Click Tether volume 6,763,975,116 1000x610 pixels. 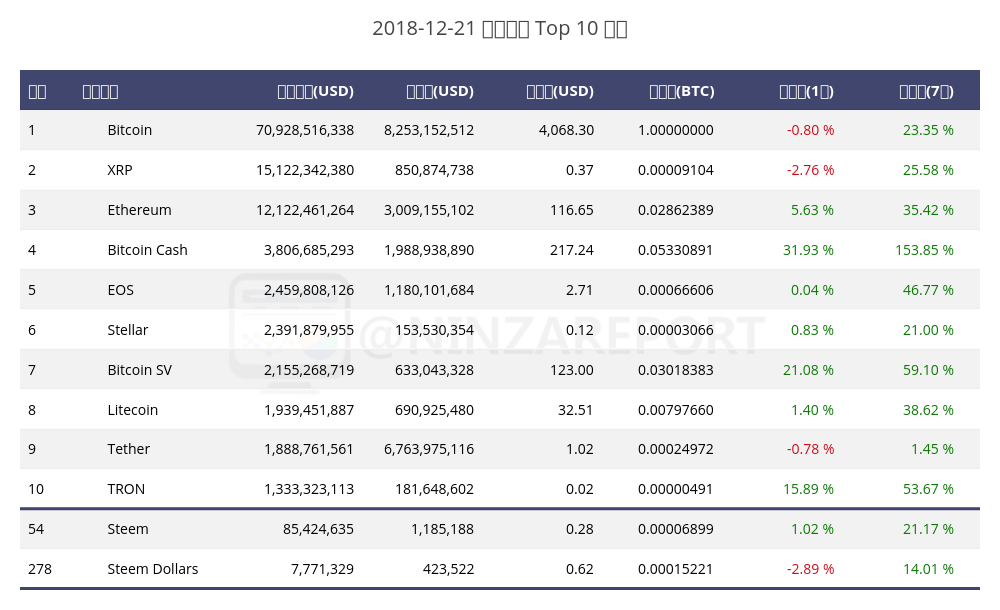pyautogui.click(x=429, y=449)
